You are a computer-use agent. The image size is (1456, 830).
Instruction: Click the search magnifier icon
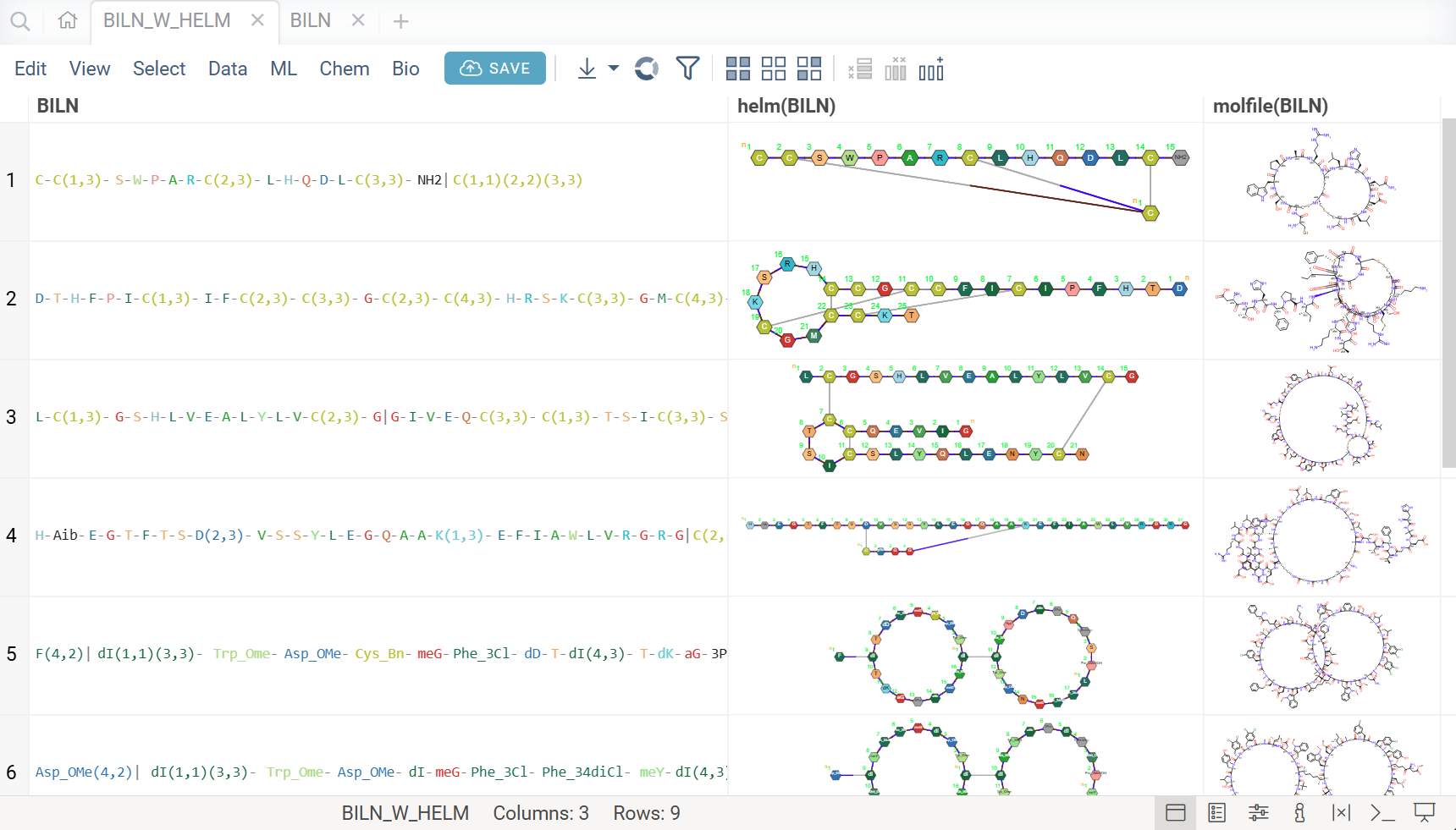pyautogui.click(x=20, y=21)
